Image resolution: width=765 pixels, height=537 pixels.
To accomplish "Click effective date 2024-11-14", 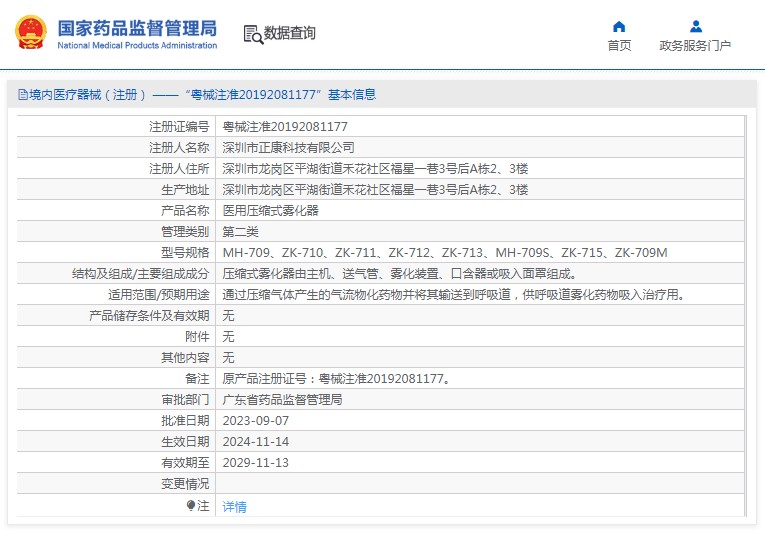I will pos(256,441).
